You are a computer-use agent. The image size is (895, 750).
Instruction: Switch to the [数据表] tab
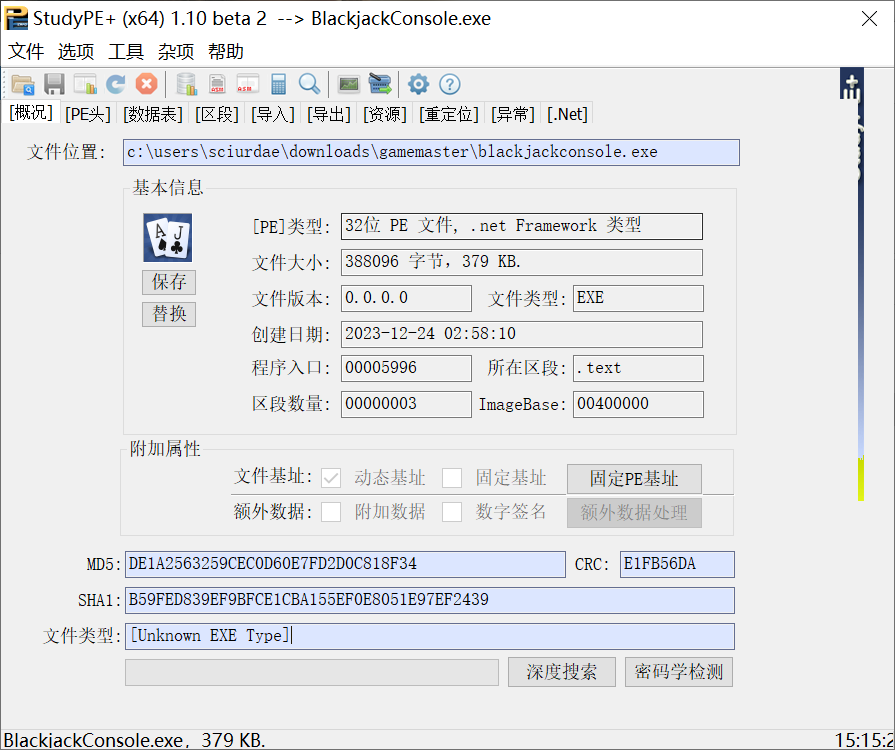click(x=153, y=114)
